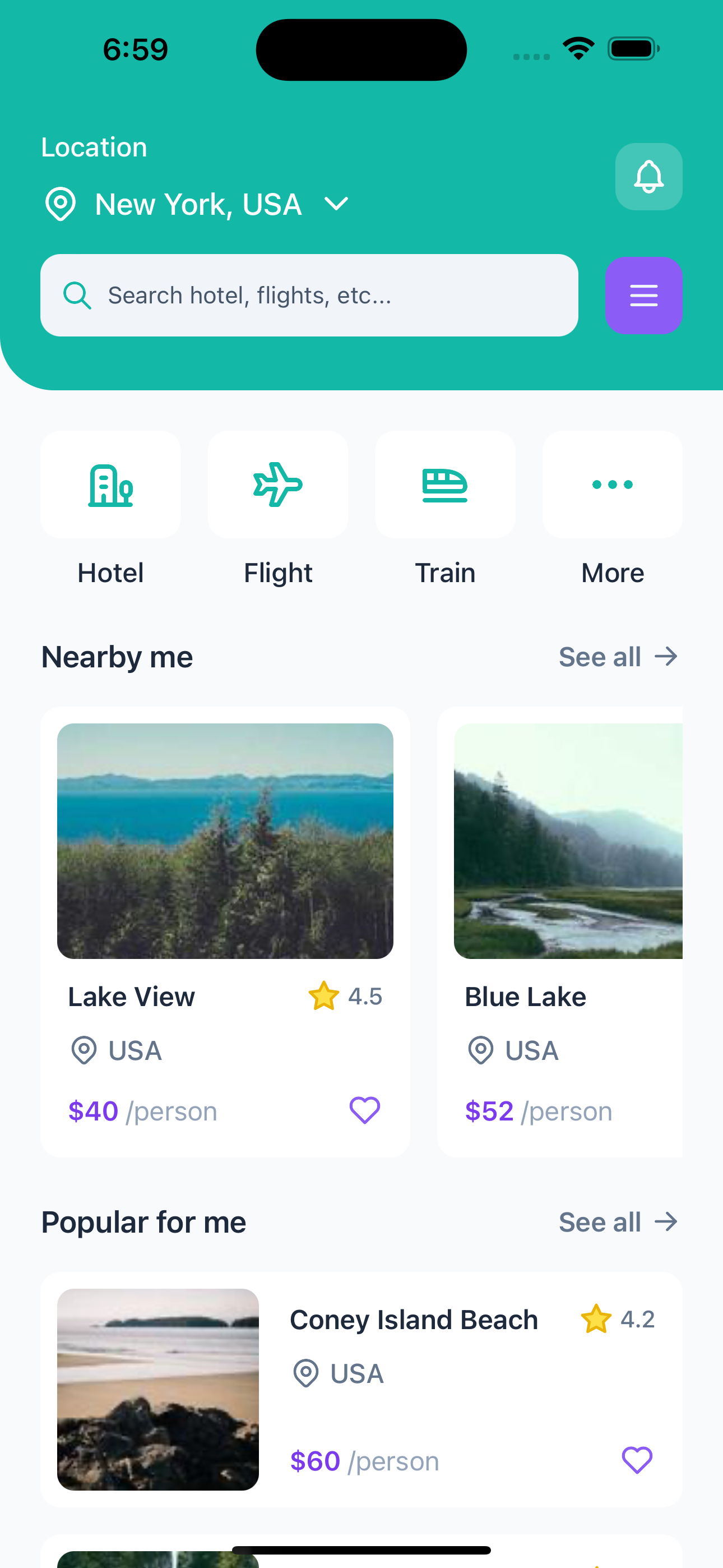Tap the search magnifier icon
The image size is (723, 1568).
coord(77,296)
